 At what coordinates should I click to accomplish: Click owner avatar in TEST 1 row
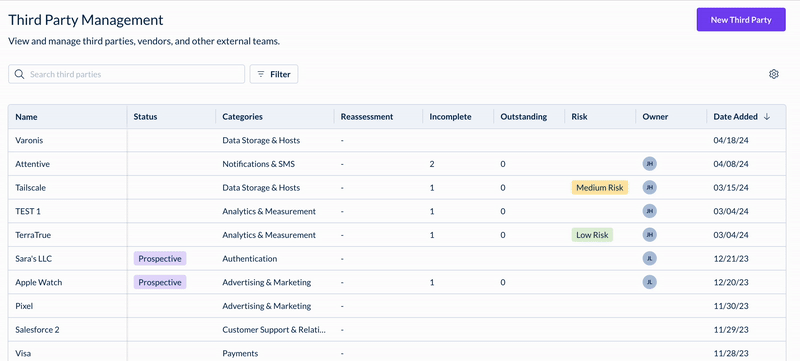[x=649, y=211]
